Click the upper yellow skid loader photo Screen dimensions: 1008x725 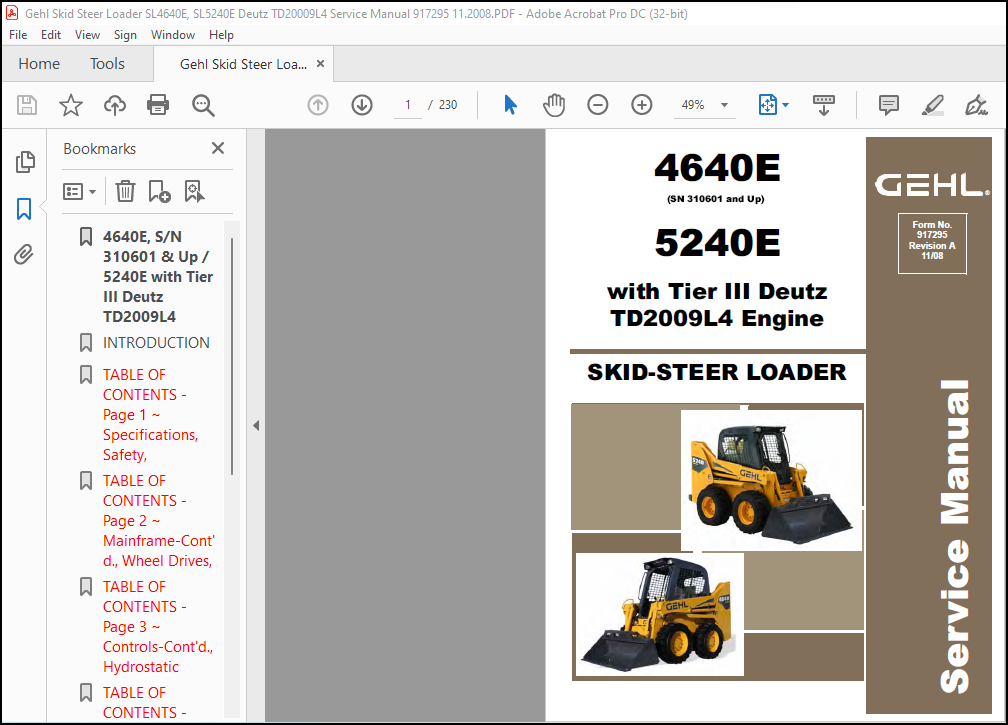pos(771,480)
